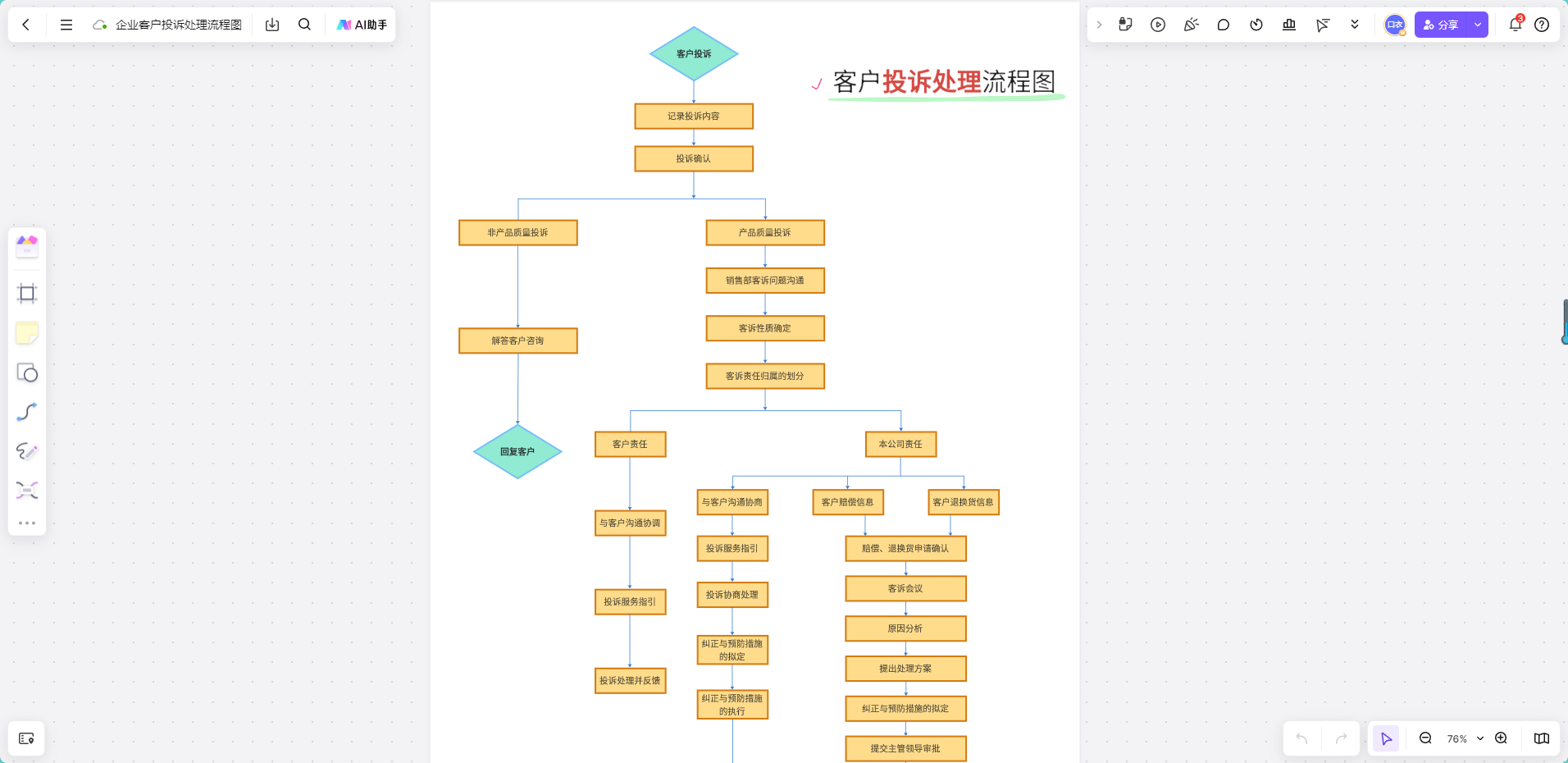Select the 投诉协商处理 box
The width and height of the screenshot is (1568, 763).
[x=732, y=595]
